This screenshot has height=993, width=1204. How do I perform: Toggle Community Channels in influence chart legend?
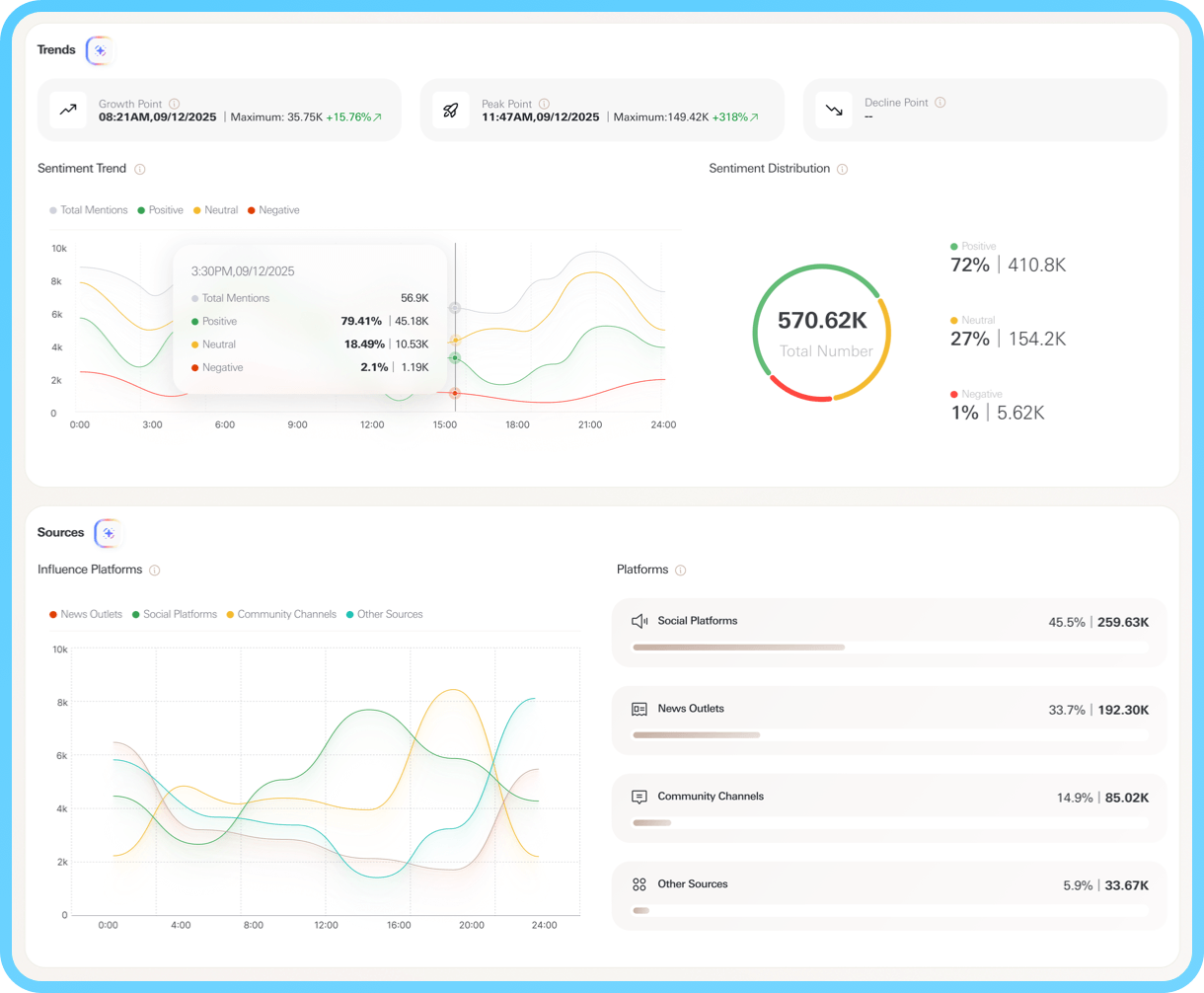pos(280,614)
